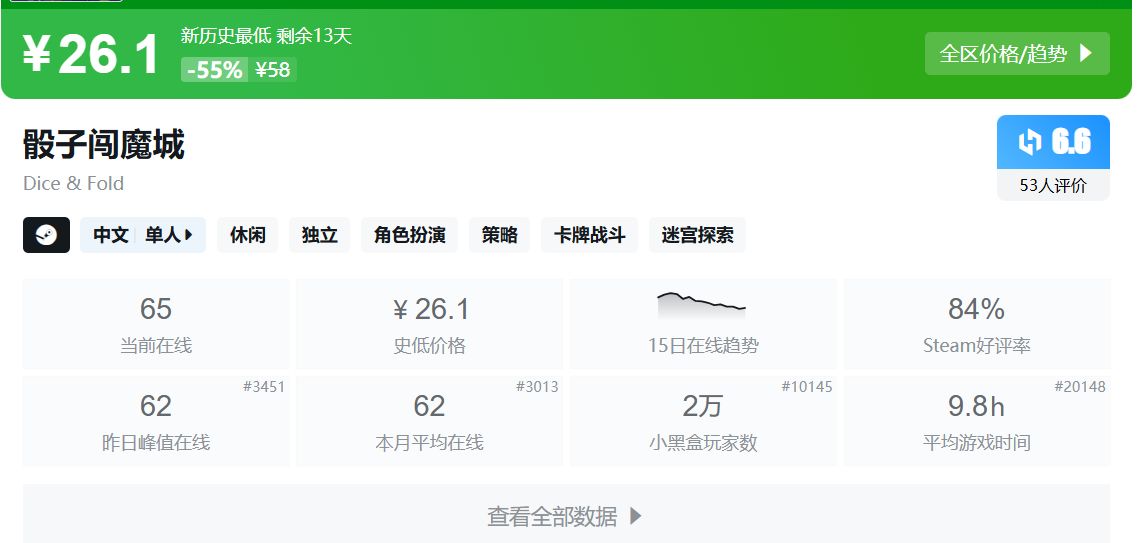Click the Steam好评率 84% stat card
The height and width of the screenshot is (543, 1141).
point(977,324)
